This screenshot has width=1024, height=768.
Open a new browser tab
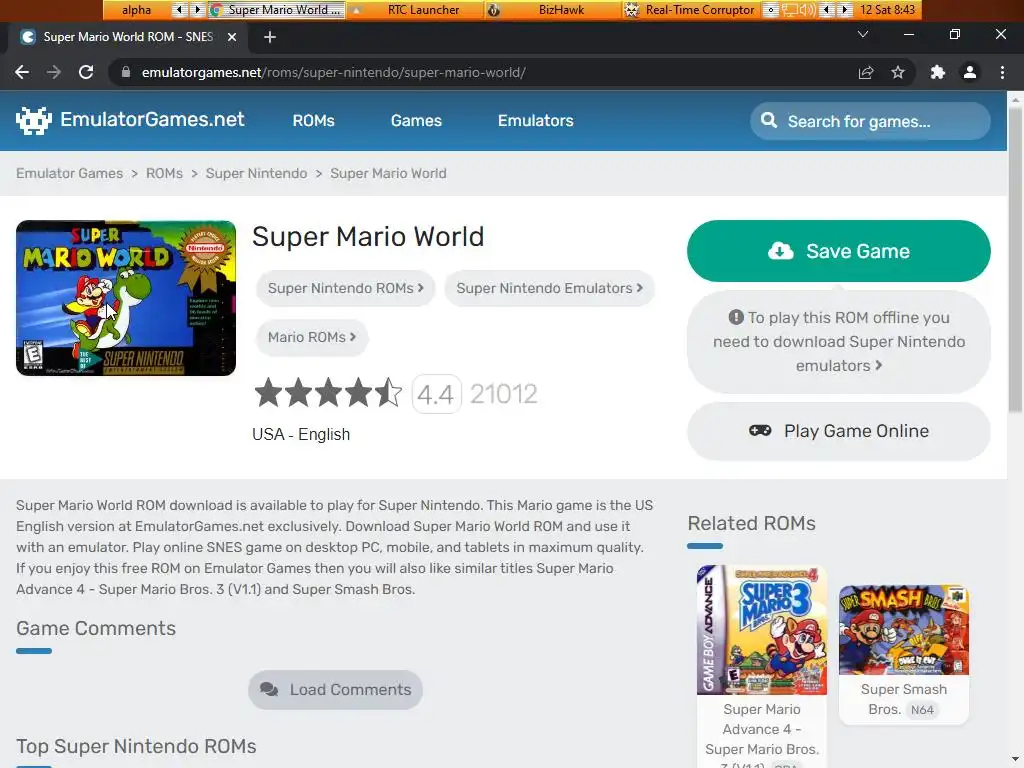pyautogui.click(x=270, y=37)
